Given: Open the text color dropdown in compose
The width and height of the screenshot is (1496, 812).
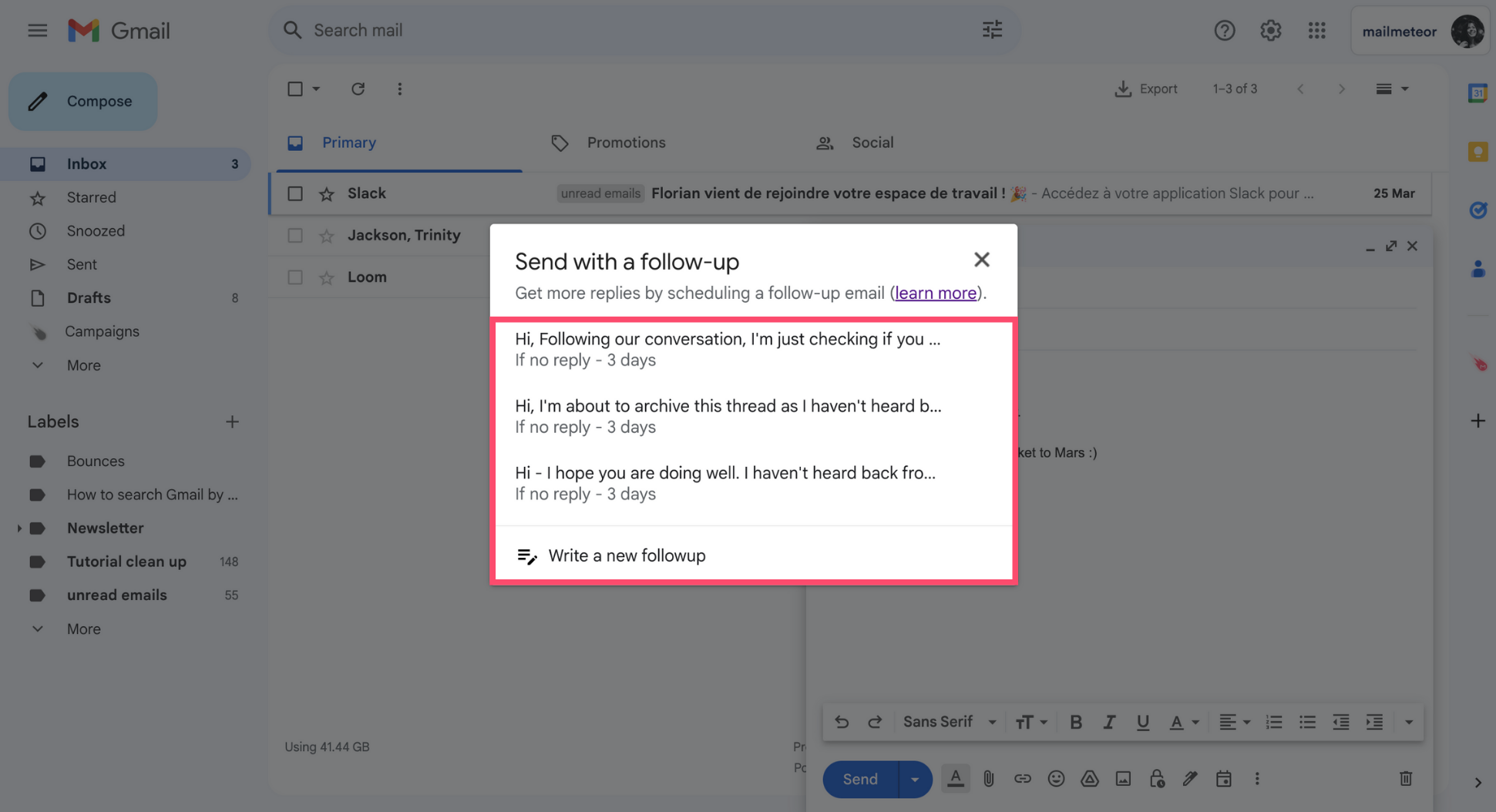Looking at the screenshot, I should tap(1184, 722).
